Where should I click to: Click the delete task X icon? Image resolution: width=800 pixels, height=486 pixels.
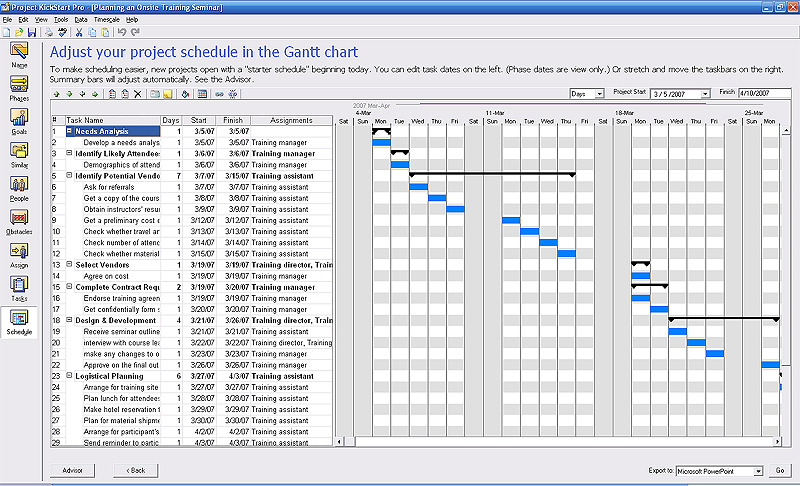point(139,94)
